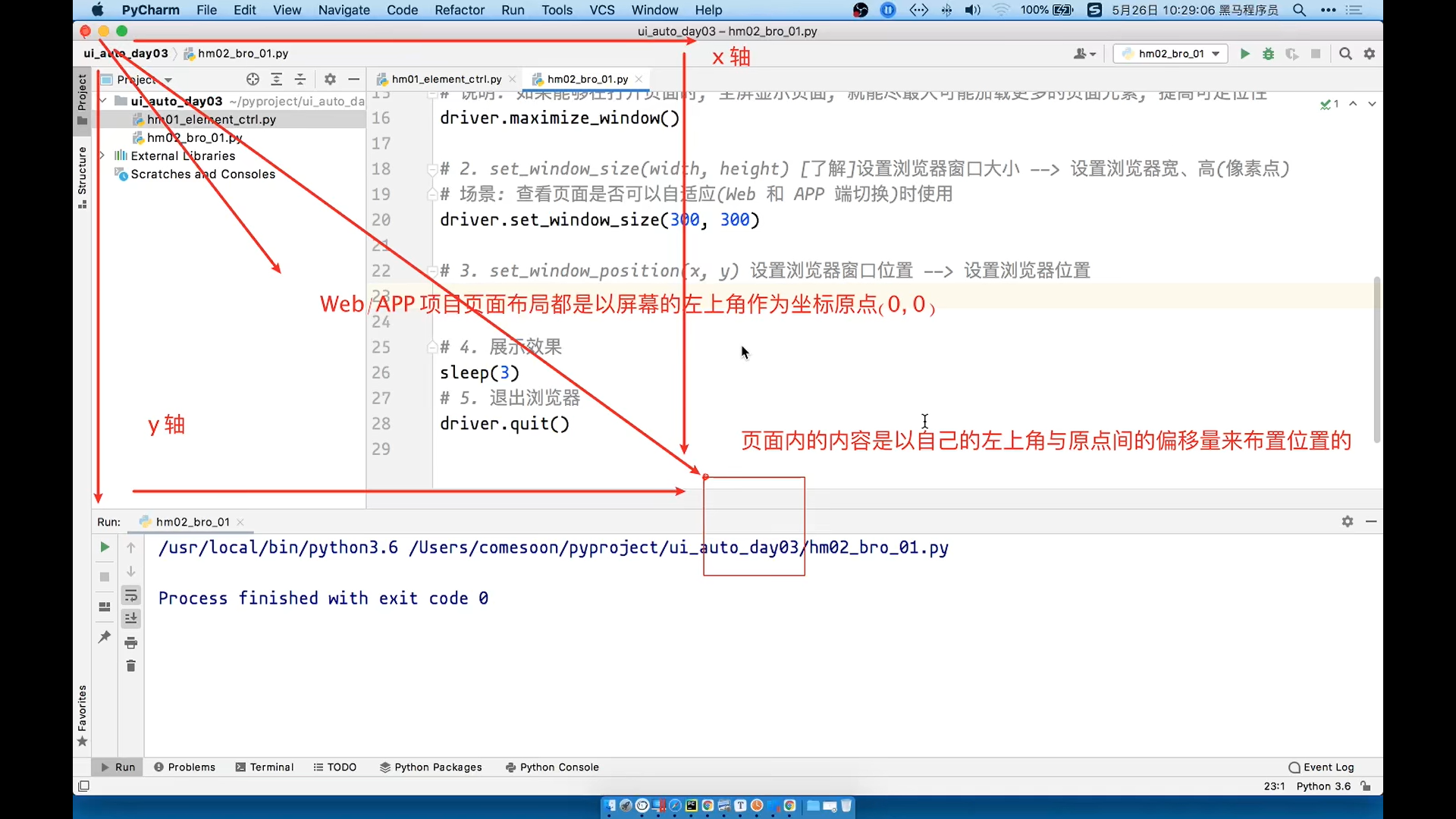Screen dimensions: 1456x819
Task: Toggle scroll-to-end in the Run console
Action: pos(131,619)
